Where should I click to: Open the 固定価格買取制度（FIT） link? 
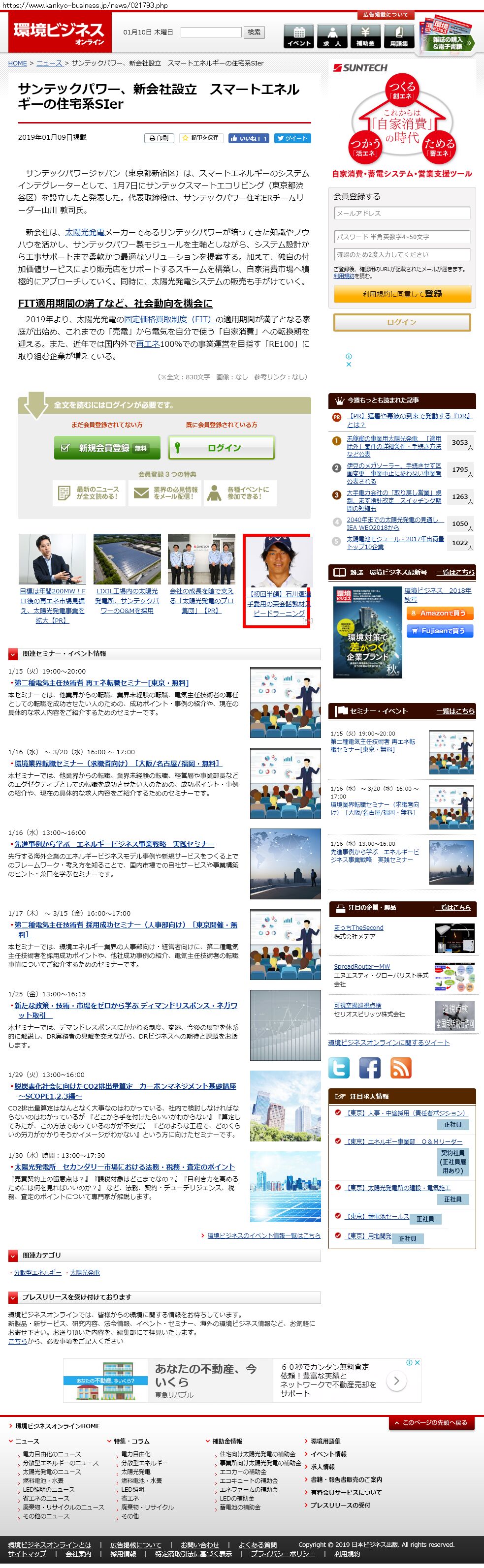(x=169, y=319)
